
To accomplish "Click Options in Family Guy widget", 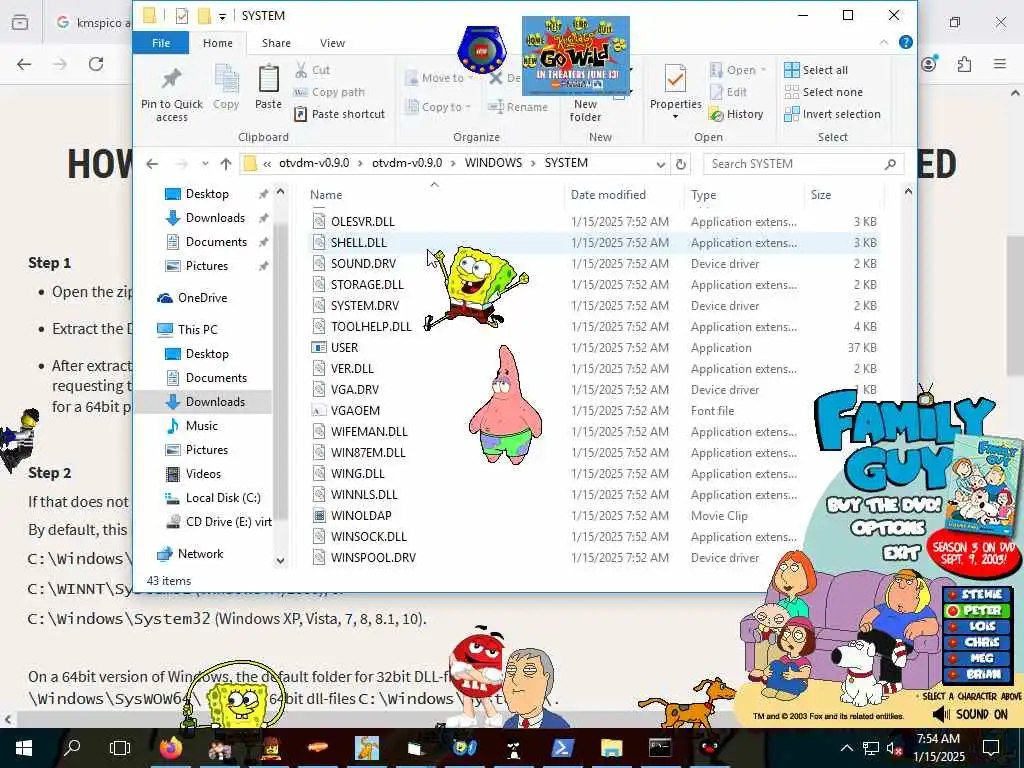I will (x=888, y=528).
